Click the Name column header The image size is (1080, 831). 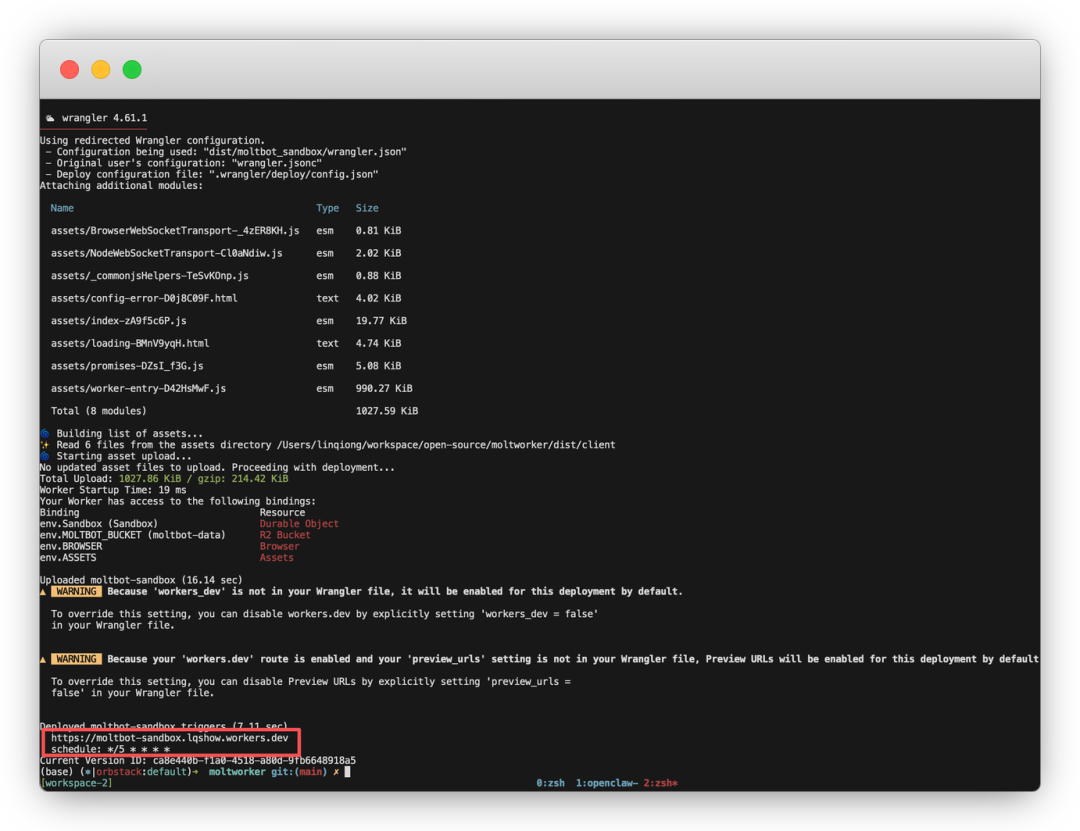click(x=62, y=208)
